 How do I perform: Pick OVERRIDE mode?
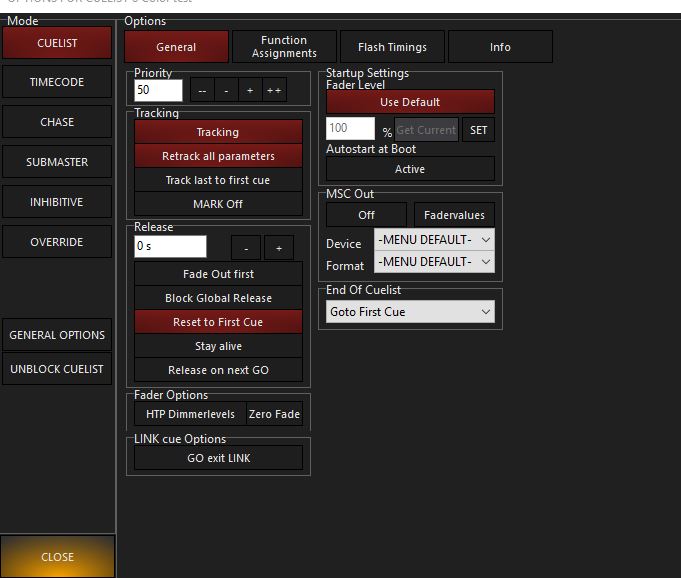tap(57, 242)
